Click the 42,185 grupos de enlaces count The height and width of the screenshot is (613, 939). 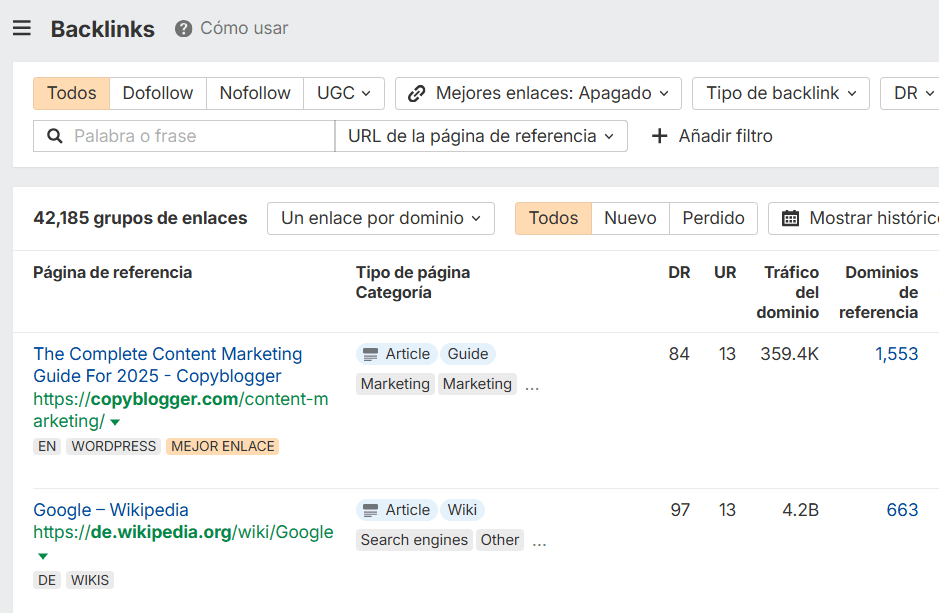[x=140, y=219]
